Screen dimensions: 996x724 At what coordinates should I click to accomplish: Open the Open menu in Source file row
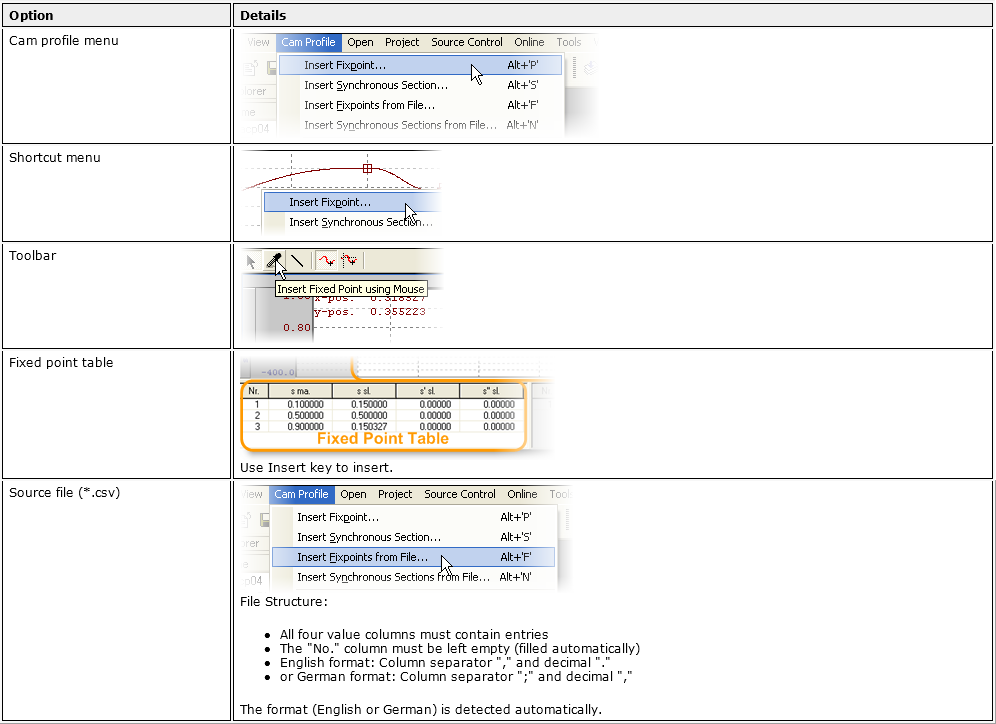coord(353,494)
